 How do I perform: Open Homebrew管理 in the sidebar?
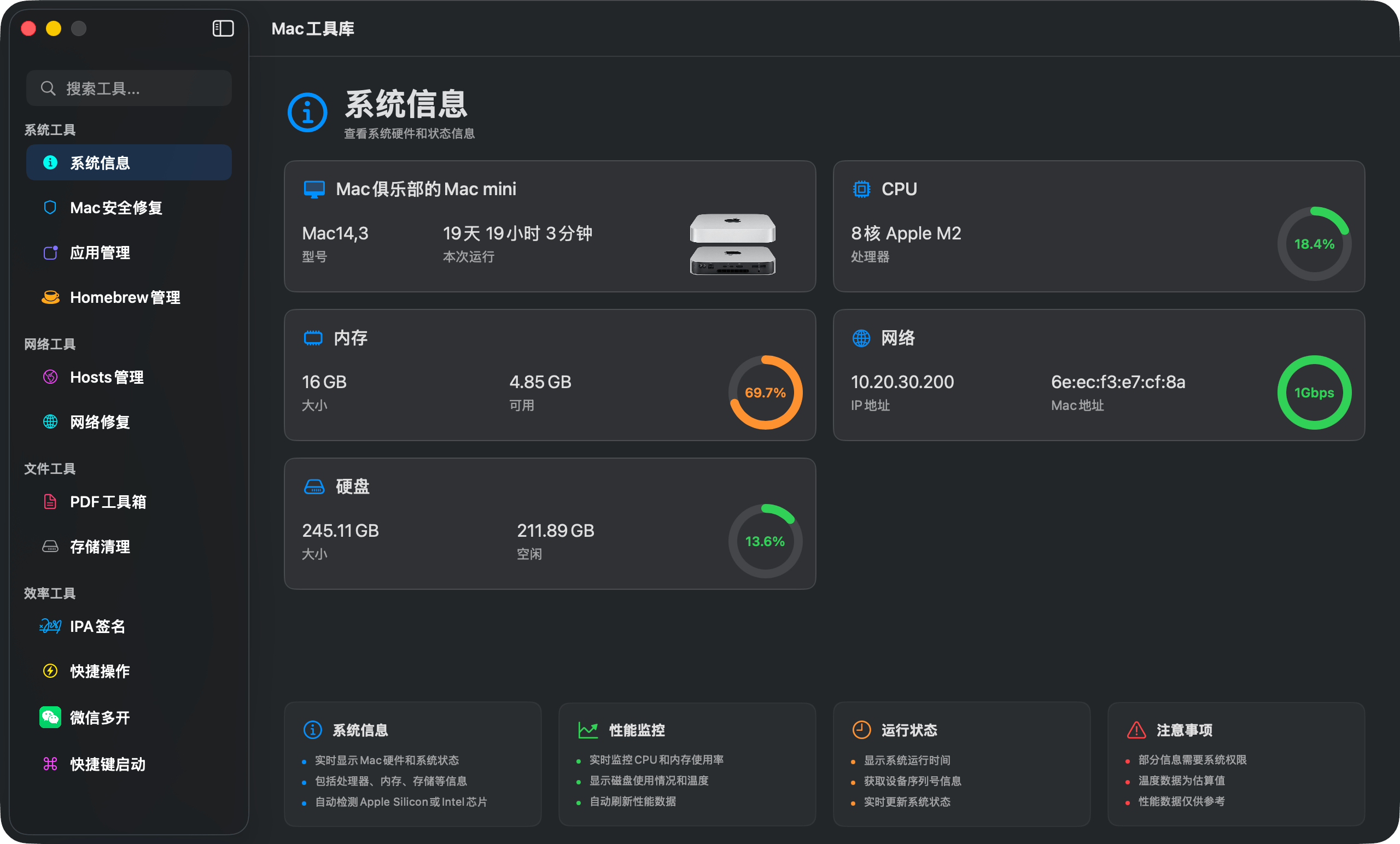tap(125, 297)
